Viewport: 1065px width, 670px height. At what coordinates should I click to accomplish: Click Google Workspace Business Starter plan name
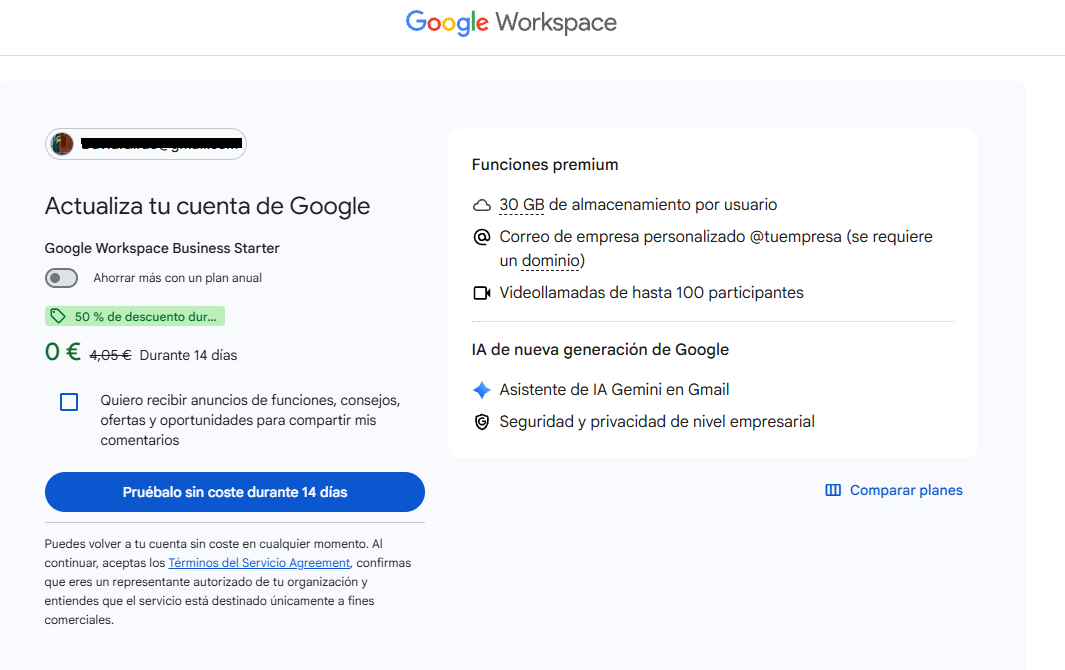point(162,248)
